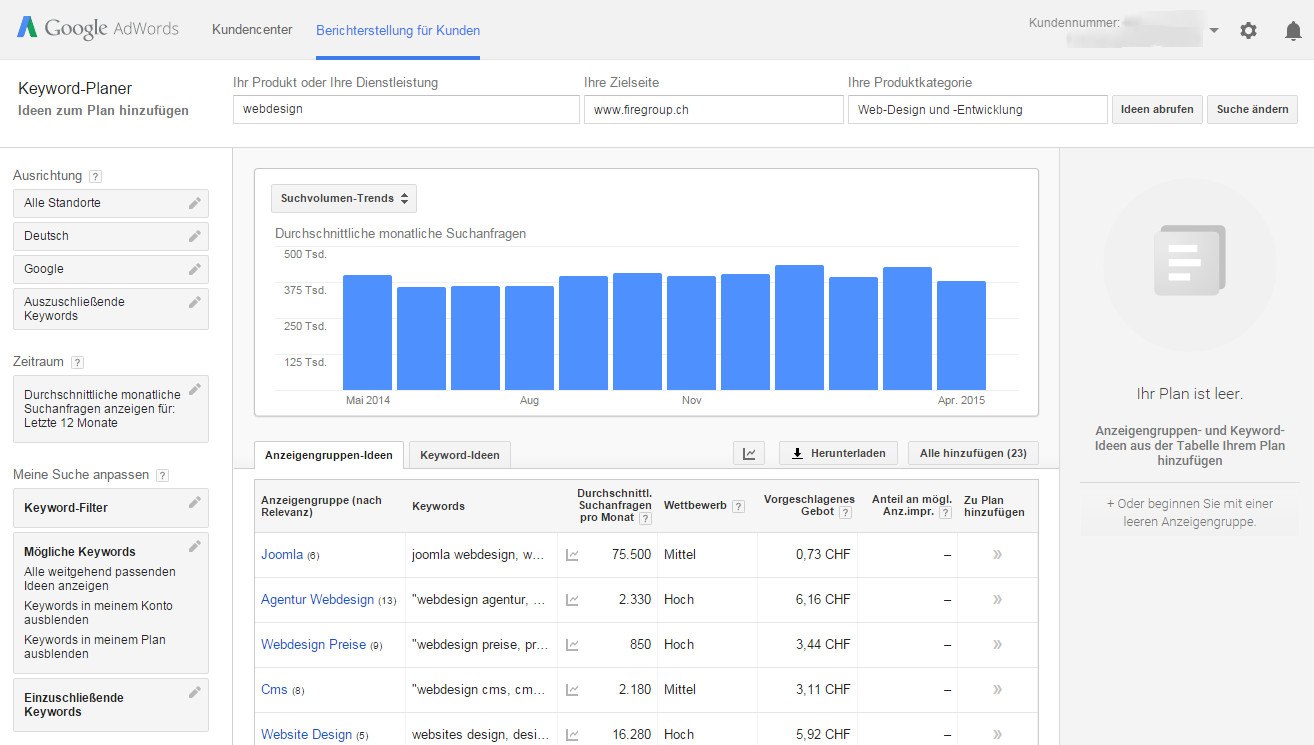
Task: Add Agentur Webdesign group to plan arrow
Action: pos(997,599)
